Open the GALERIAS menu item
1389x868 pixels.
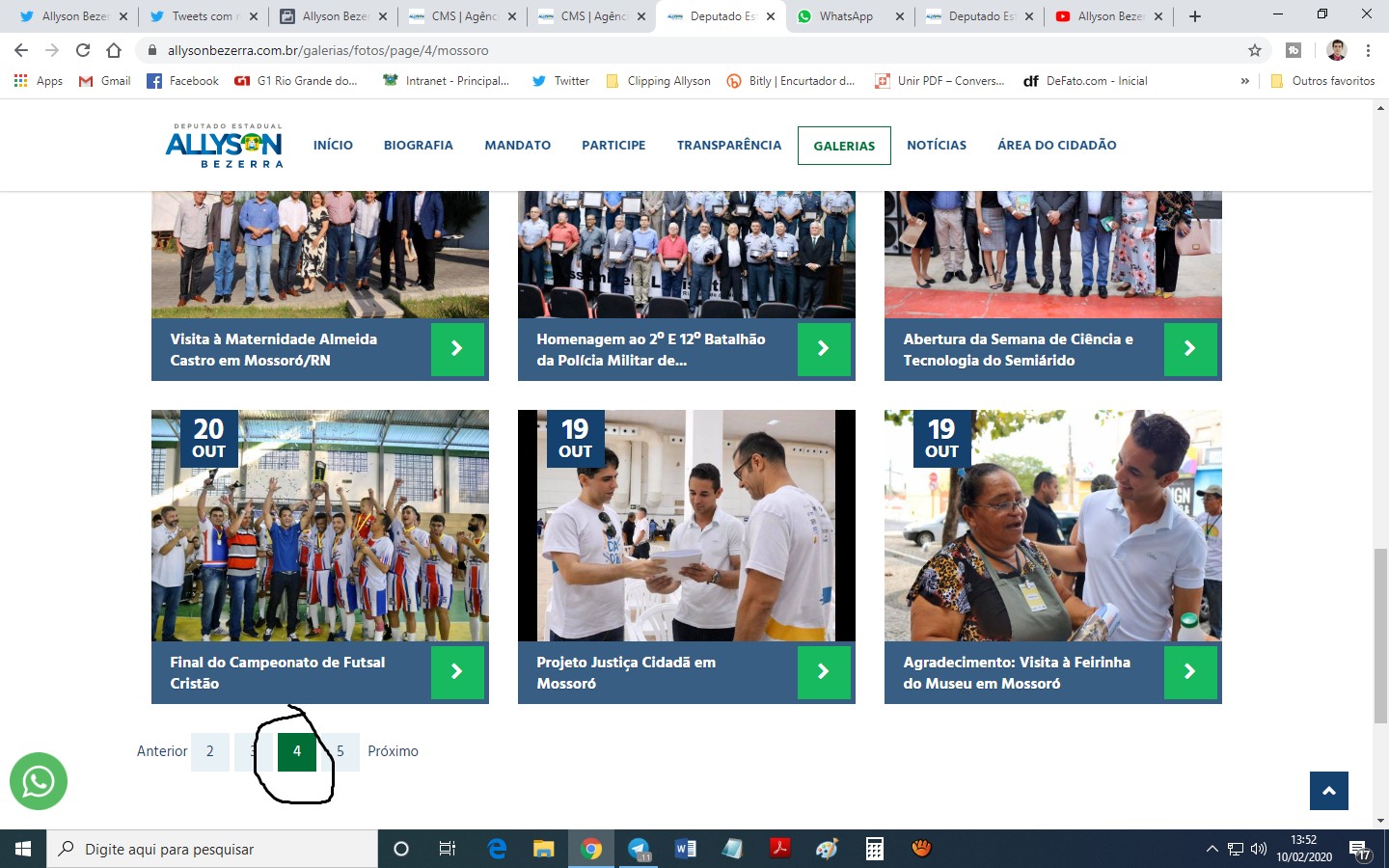(x=844, y=146)
